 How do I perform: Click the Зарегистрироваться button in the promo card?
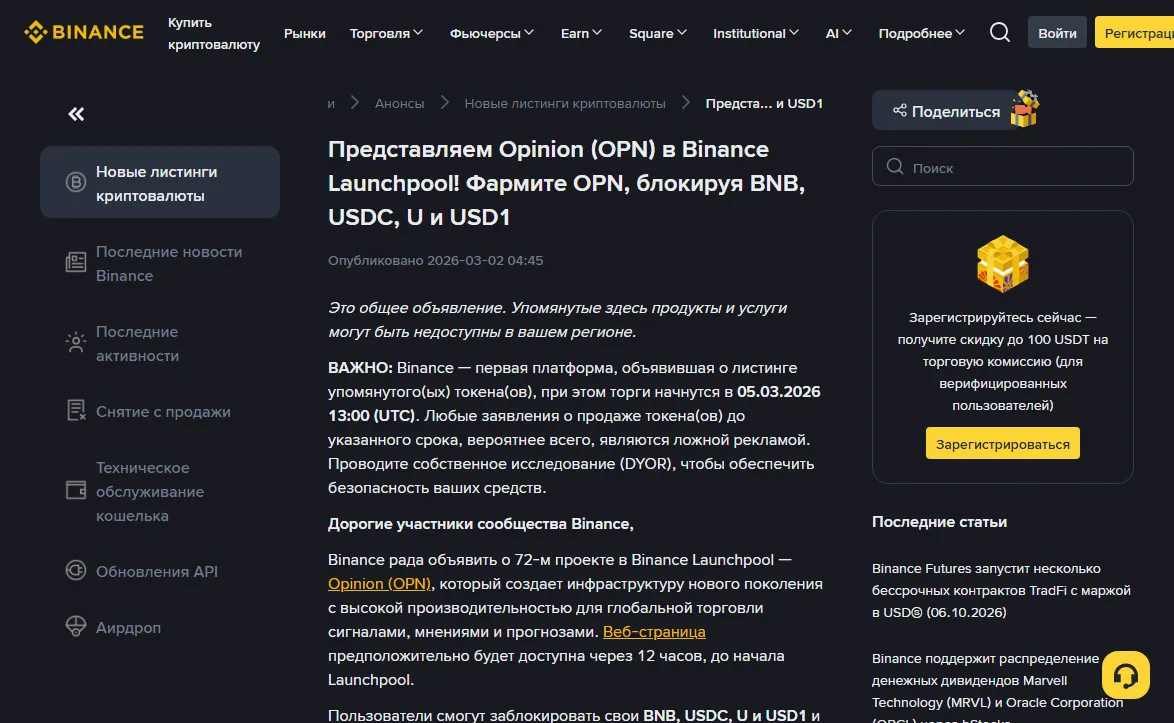pos(1003,443)
